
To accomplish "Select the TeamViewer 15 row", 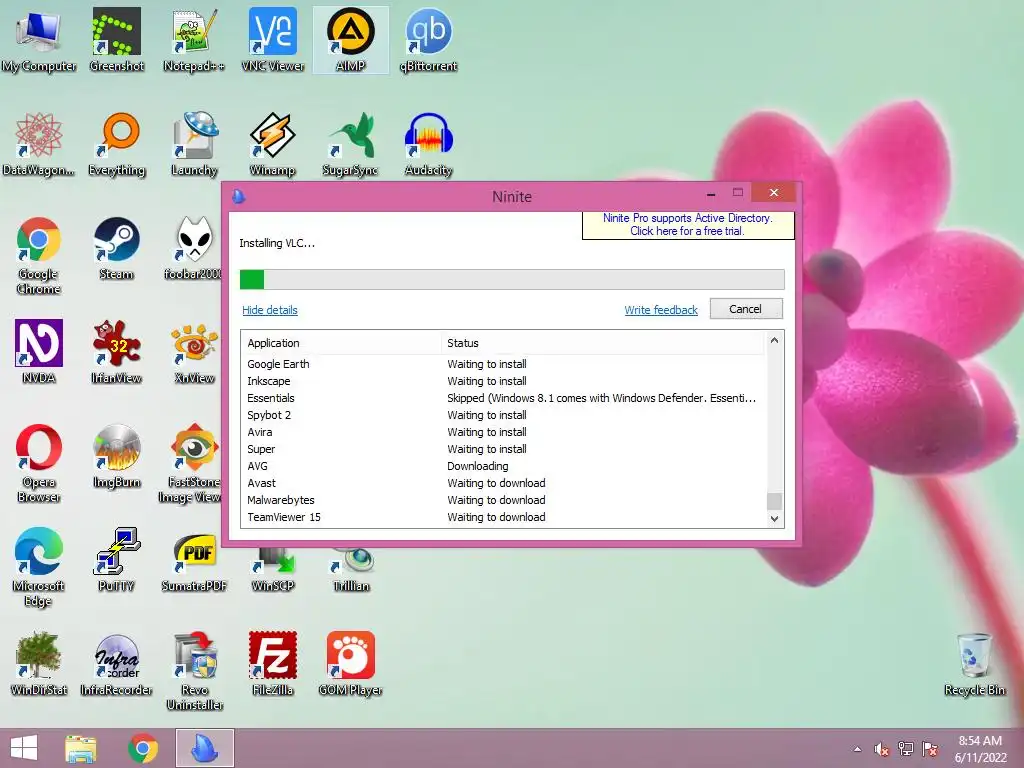I will point(503,517).
